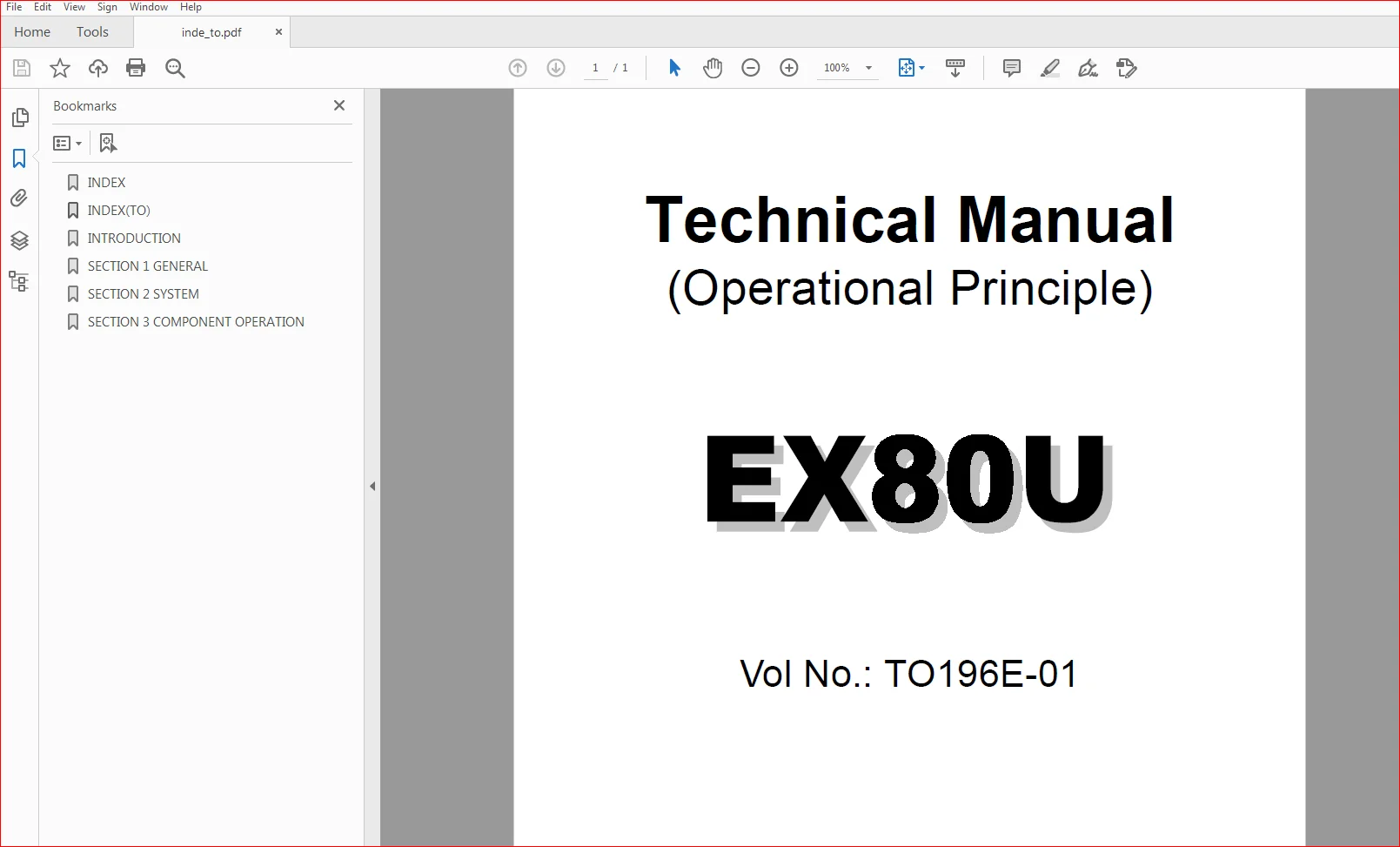Close the Bookmarks panel
The image size is (1400, 847).
coord(339,105)
